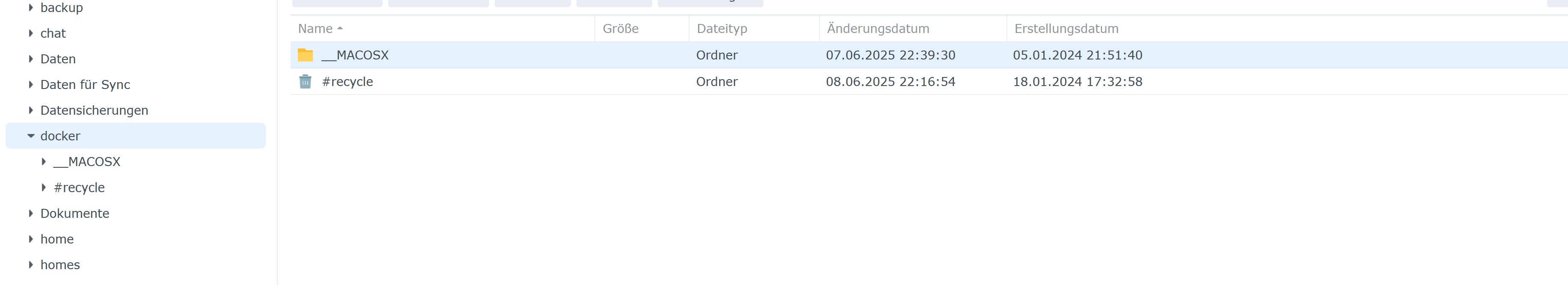Select the __MACOSX row name text
This screenshot has width=1568, height=285.
pos(355,56)
